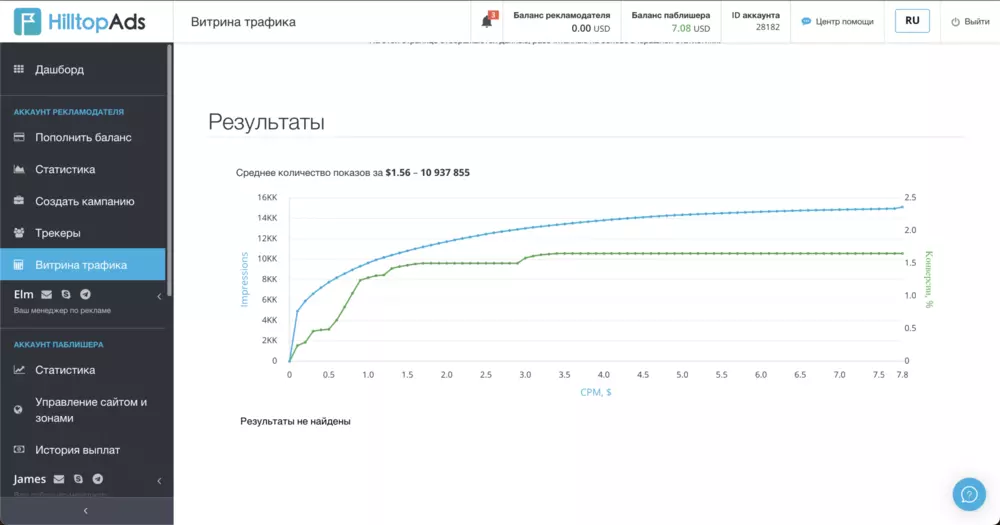Click the sidebar vertical scrollbar
Viewport: 1000px width, 525px height.
click(x=169, y=170)
